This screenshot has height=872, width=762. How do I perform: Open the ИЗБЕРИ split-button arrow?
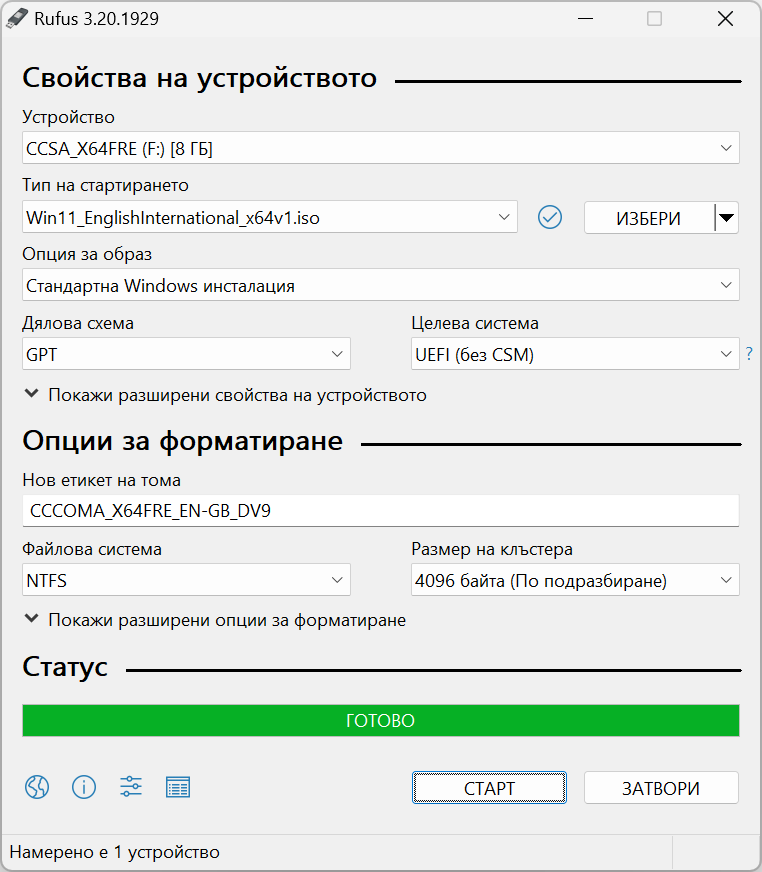[x=726, y=217]
